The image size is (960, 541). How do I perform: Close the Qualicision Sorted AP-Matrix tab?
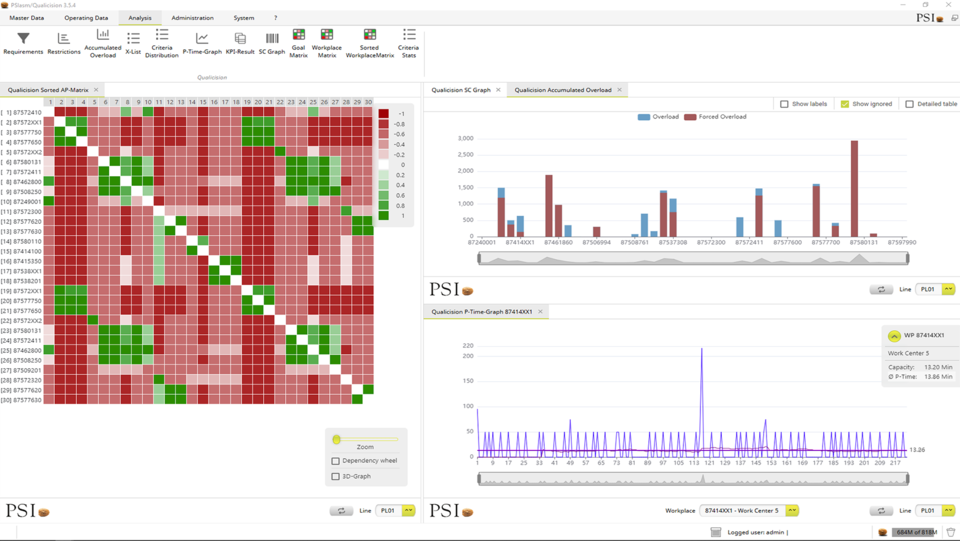[x=96, y=90]
